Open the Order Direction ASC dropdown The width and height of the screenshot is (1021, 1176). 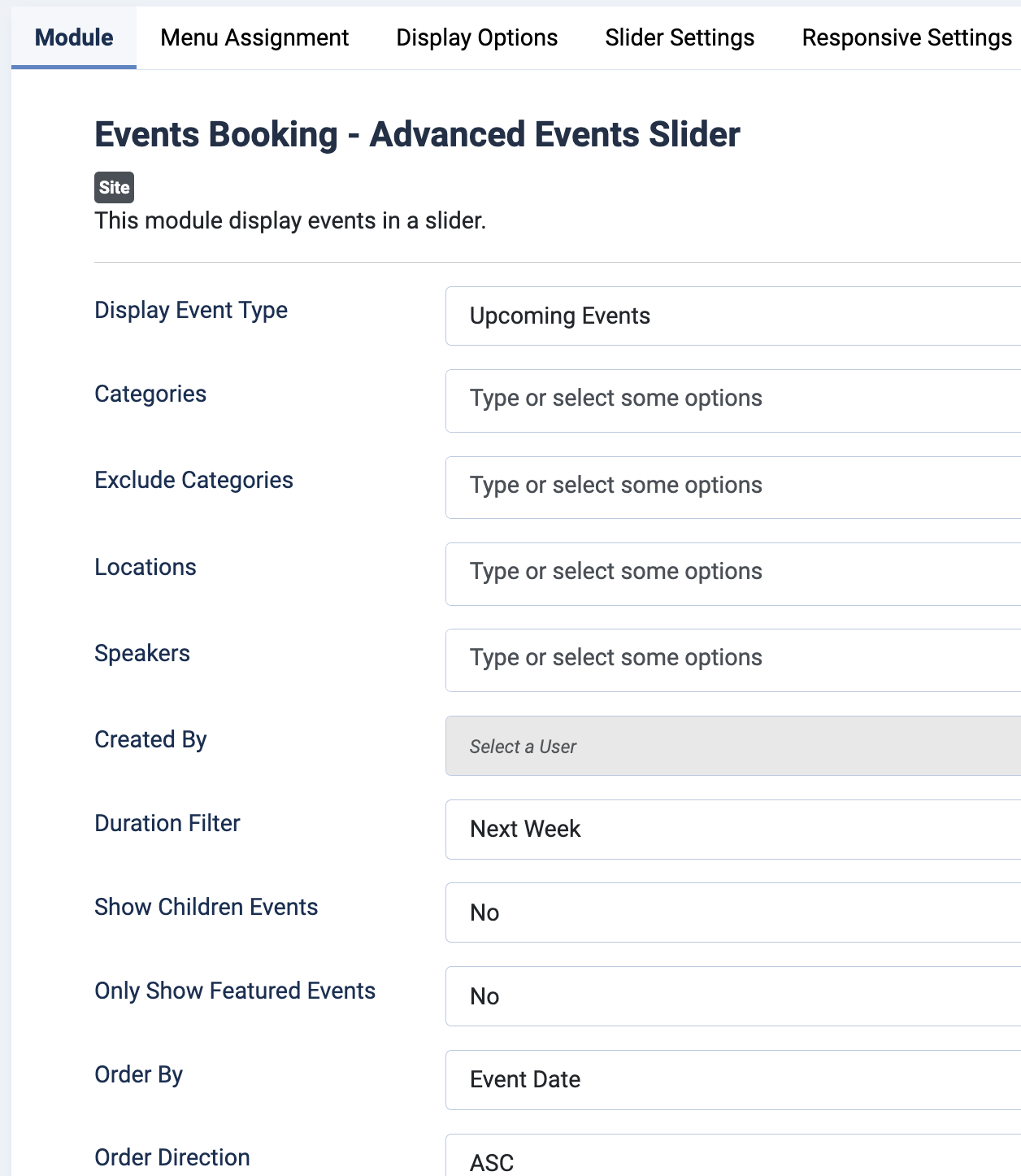[x=733, y=1156]
